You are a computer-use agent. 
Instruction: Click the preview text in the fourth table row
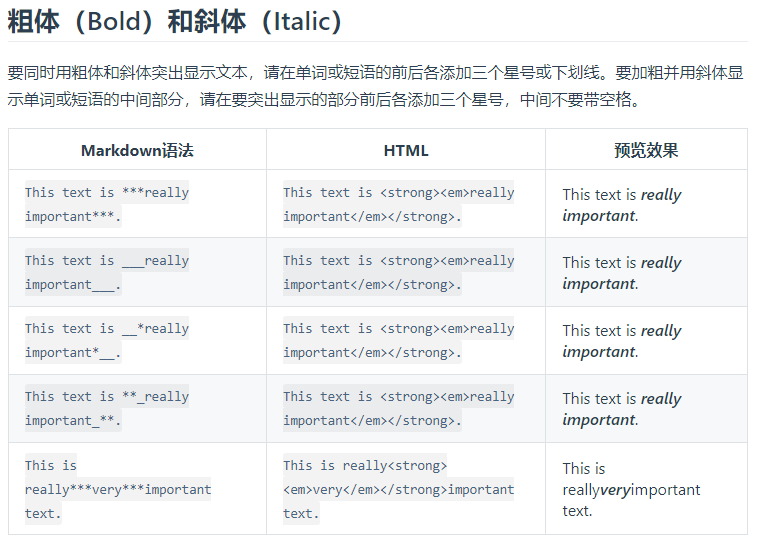[x=621, y=409]
